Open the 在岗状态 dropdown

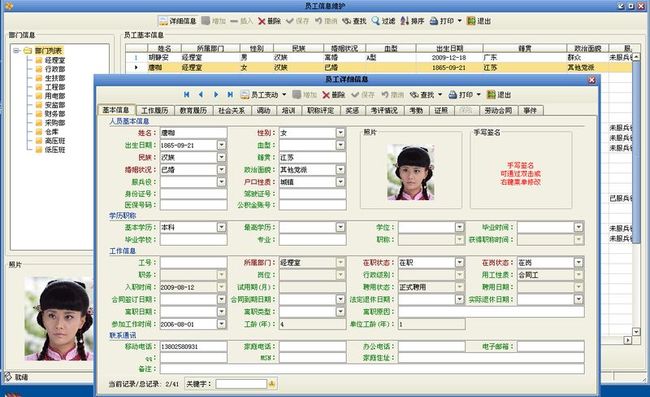(x=579, y=262)
